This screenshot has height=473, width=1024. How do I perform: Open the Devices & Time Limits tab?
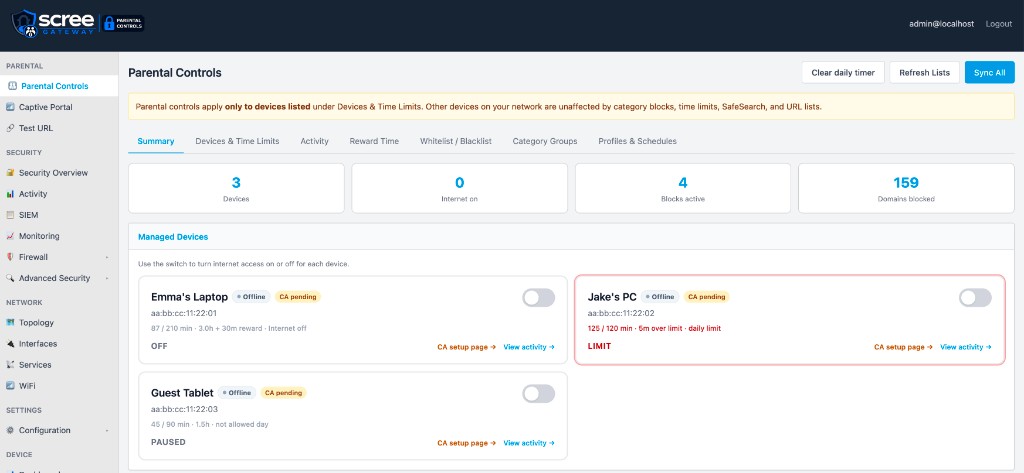click(x=237, y=141)
